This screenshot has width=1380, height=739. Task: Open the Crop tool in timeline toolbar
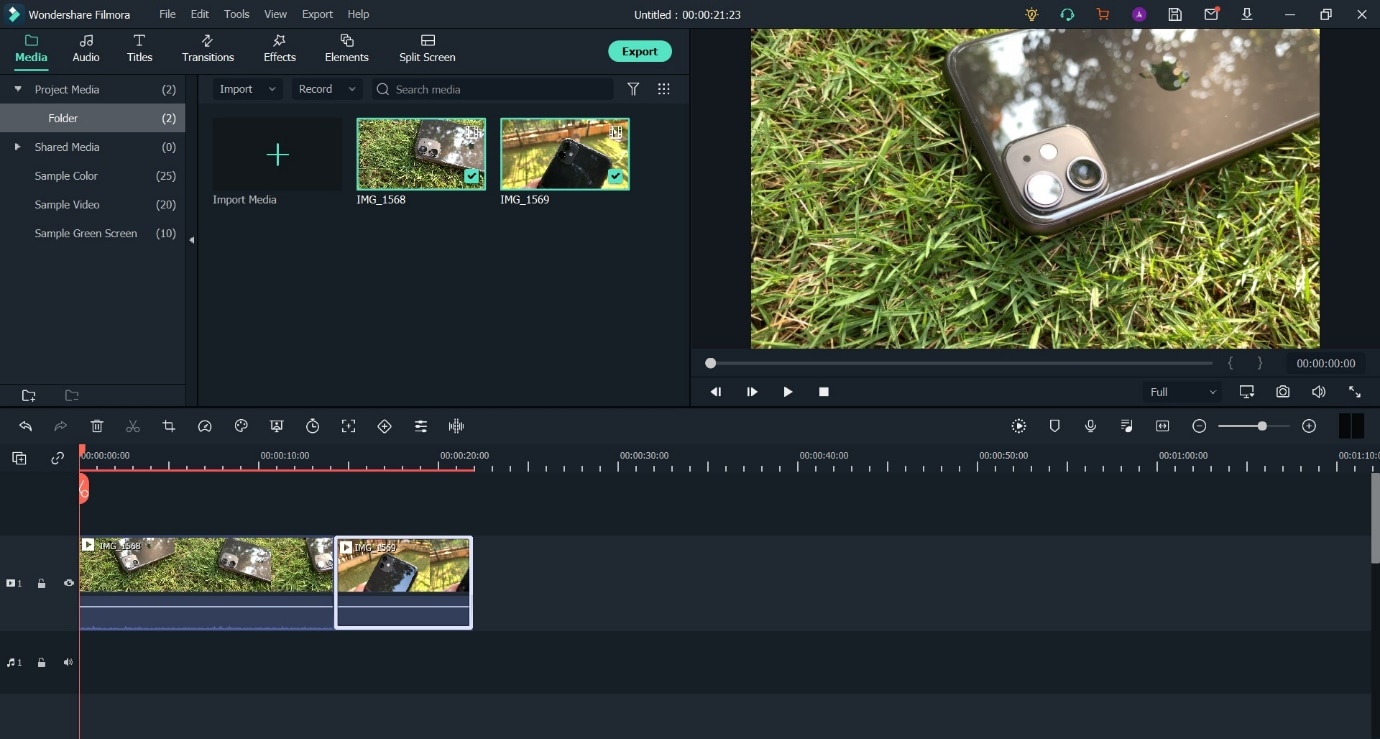tap(169, 426)
